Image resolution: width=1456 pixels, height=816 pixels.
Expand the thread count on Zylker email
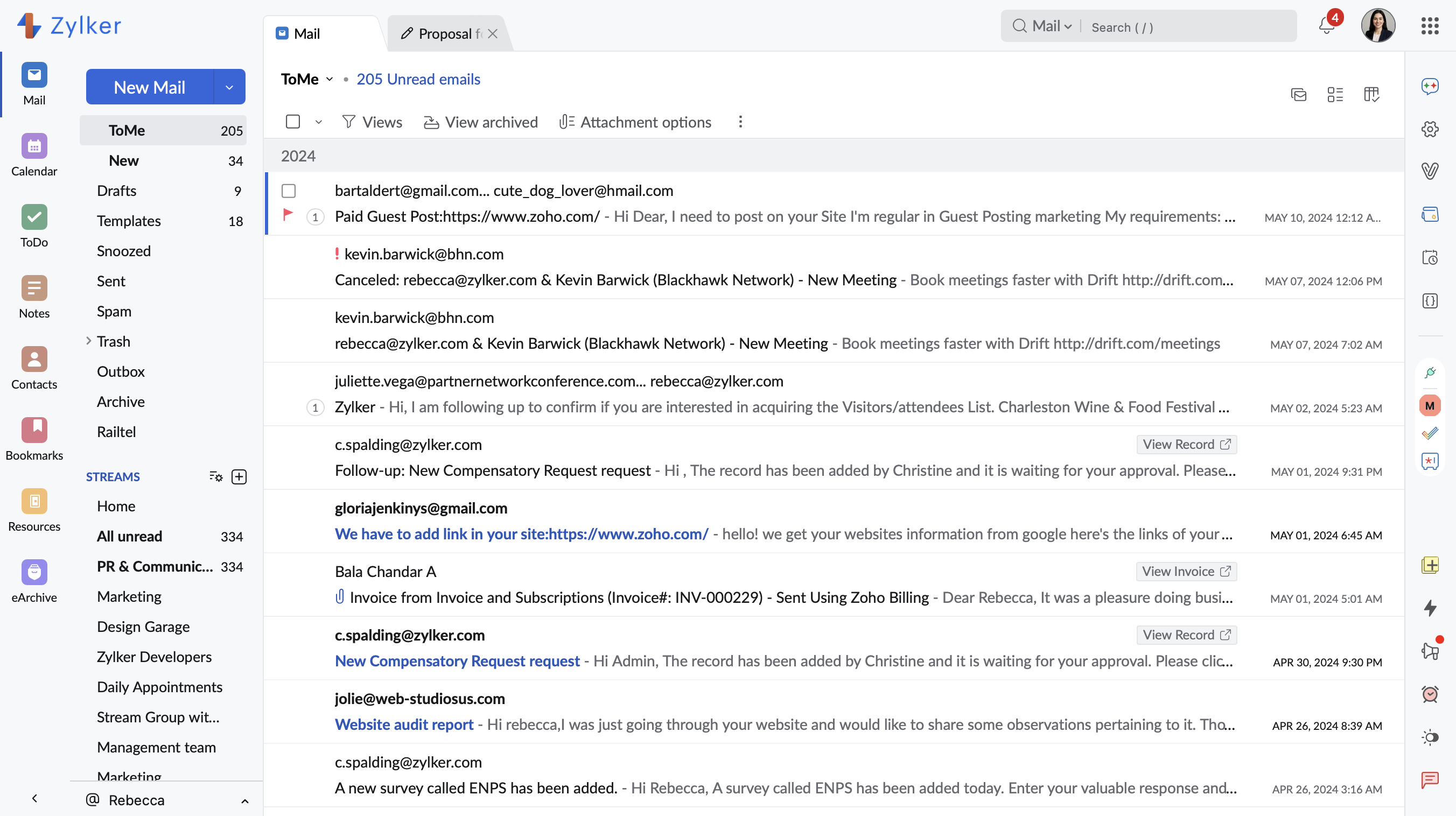[x=316, y=407]
